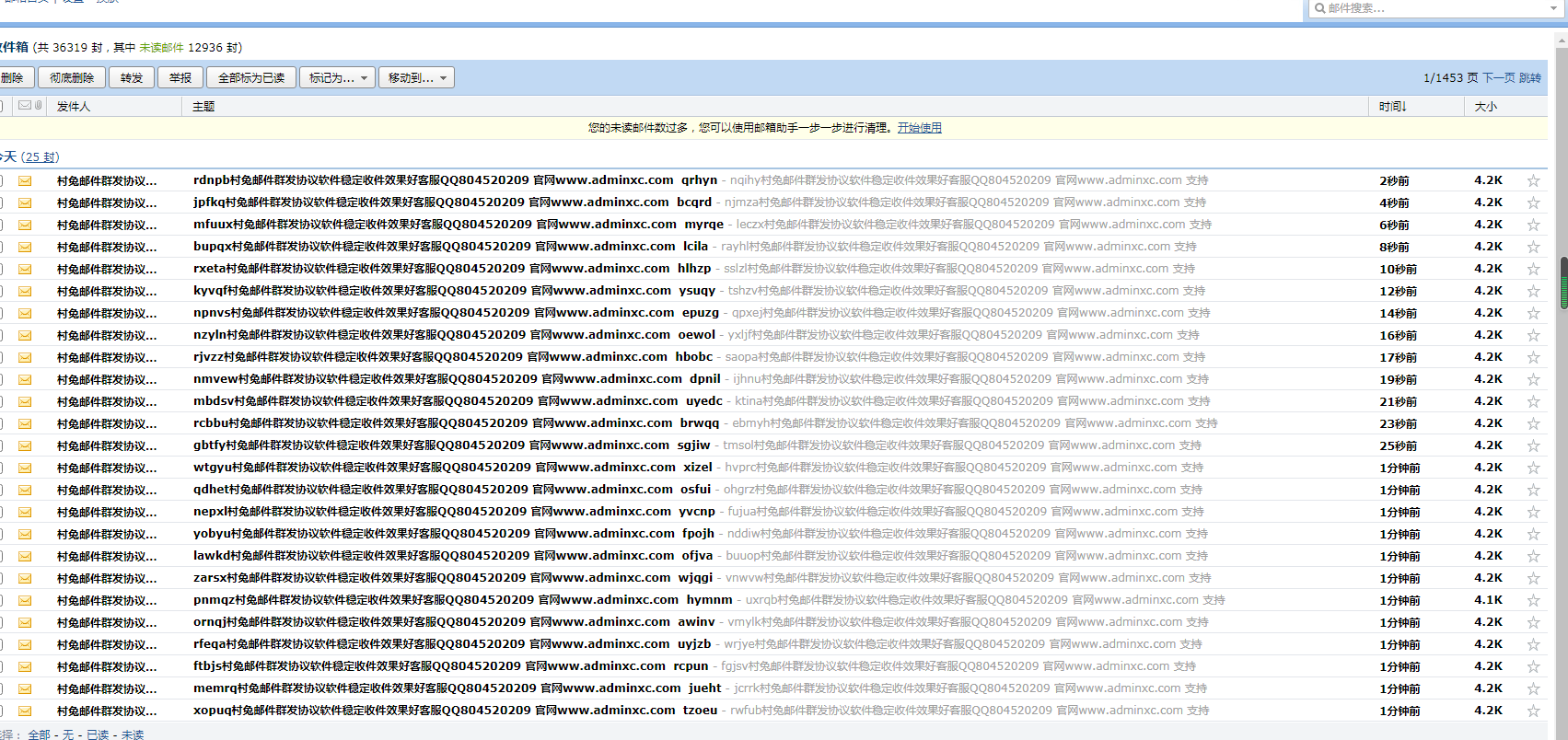Click the 4.1K size cell
Viewport: 1568px width, 740px height.
1488,600
